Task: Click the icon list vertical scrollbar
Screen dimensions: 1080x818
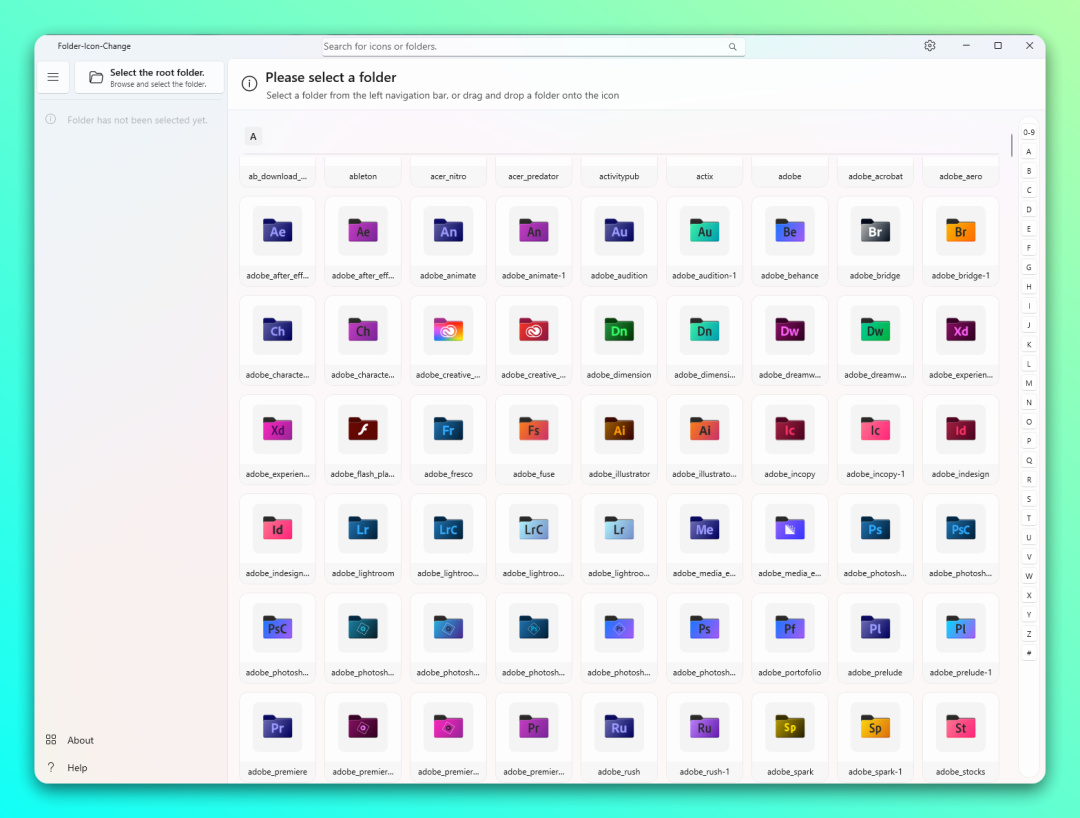Action: [x=1011, y=145]
